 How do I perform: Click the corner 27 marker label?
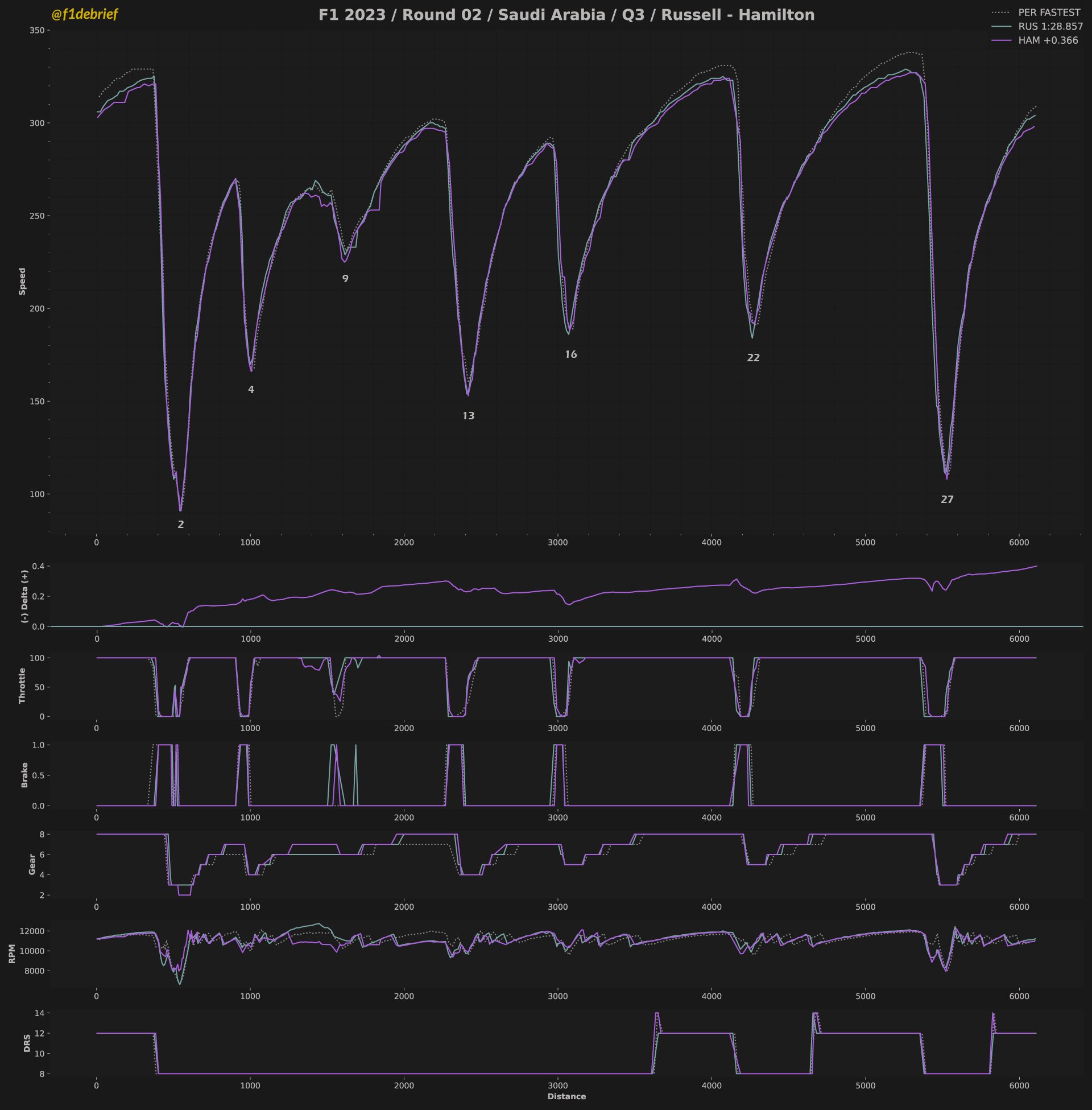(947, 500)
